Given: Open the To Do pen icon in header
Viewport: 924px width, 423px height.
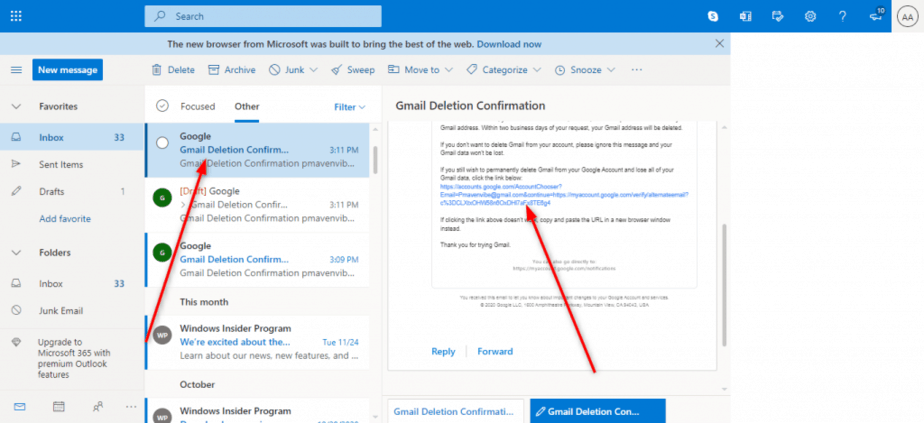Looking at the screenshot, I should tap(778, 16).
